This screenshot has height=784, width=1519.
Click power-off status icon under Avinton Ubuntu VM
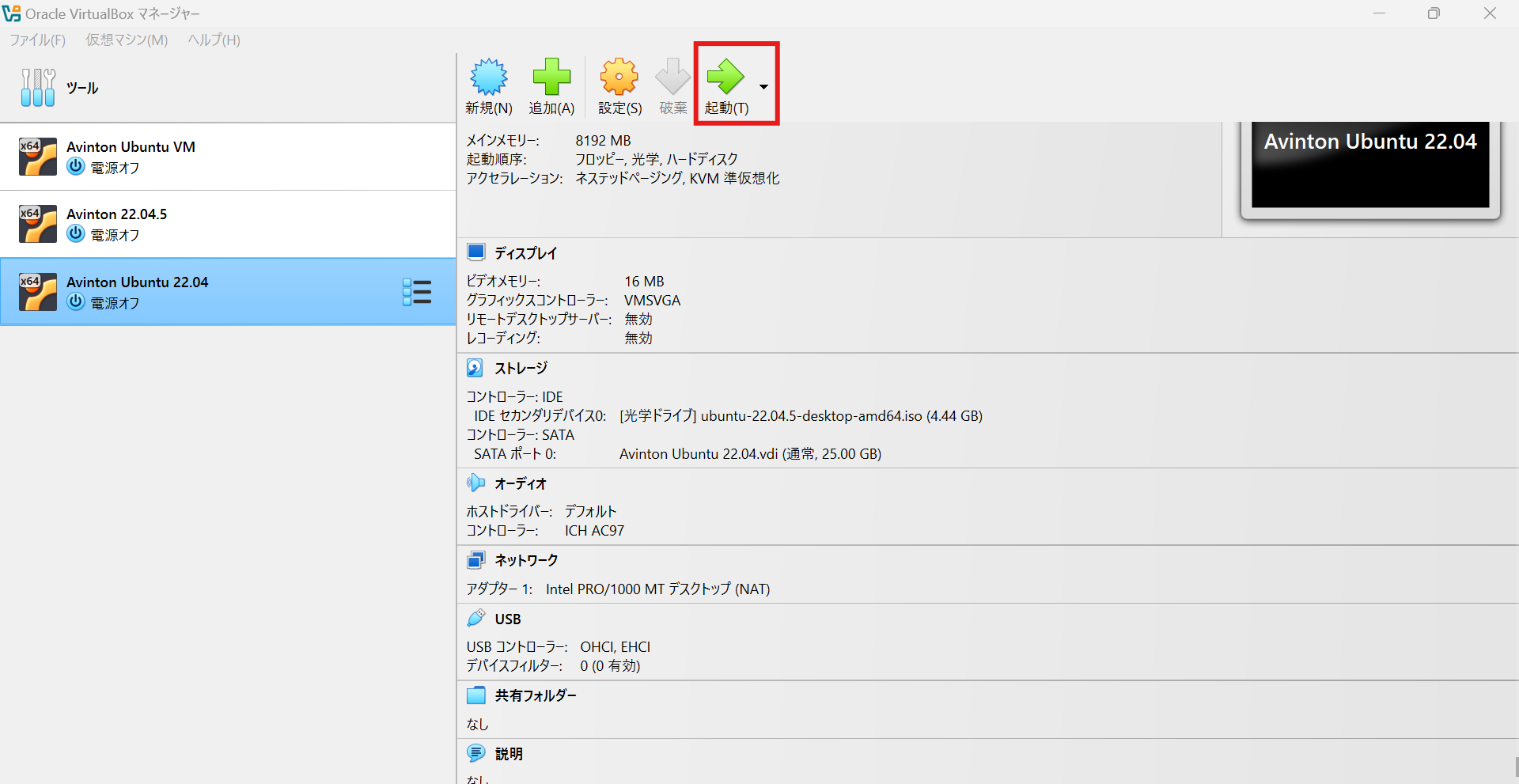pyautogui.click(x=76, y=167)
